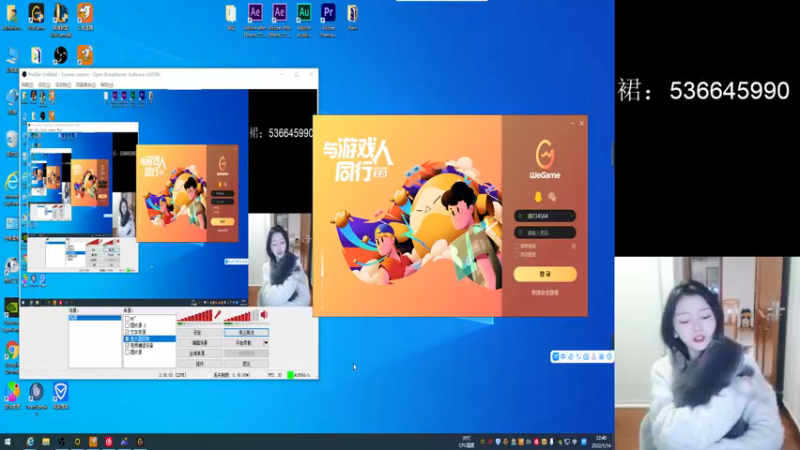800x450 pixels.
Task: Open the blue shield security app icon
Action: (x=61, y=396)
